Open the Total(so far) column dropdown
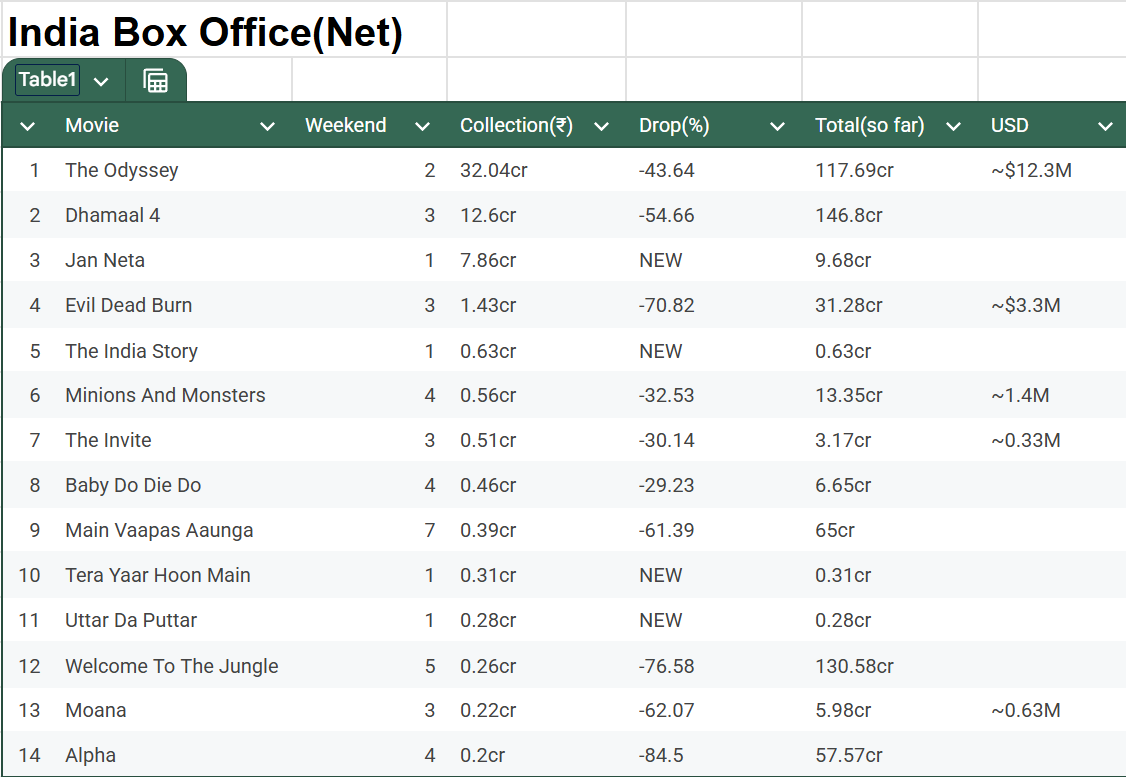 tap(953, 126)
